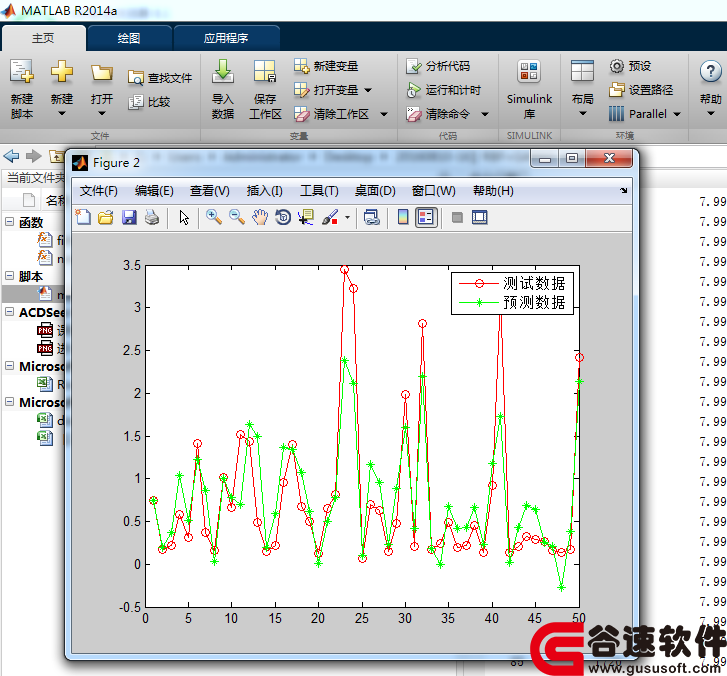727x676 pixels.
Task: Click Save Figure floppy disk icon
Action: (x=129, y=217)
